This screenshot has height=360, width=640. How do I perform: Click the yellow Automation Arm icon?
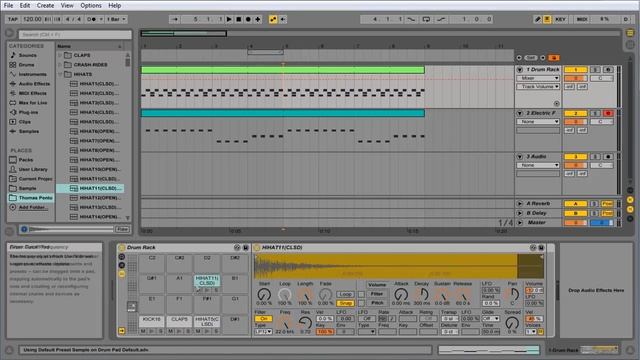click(x=273, y=19)
